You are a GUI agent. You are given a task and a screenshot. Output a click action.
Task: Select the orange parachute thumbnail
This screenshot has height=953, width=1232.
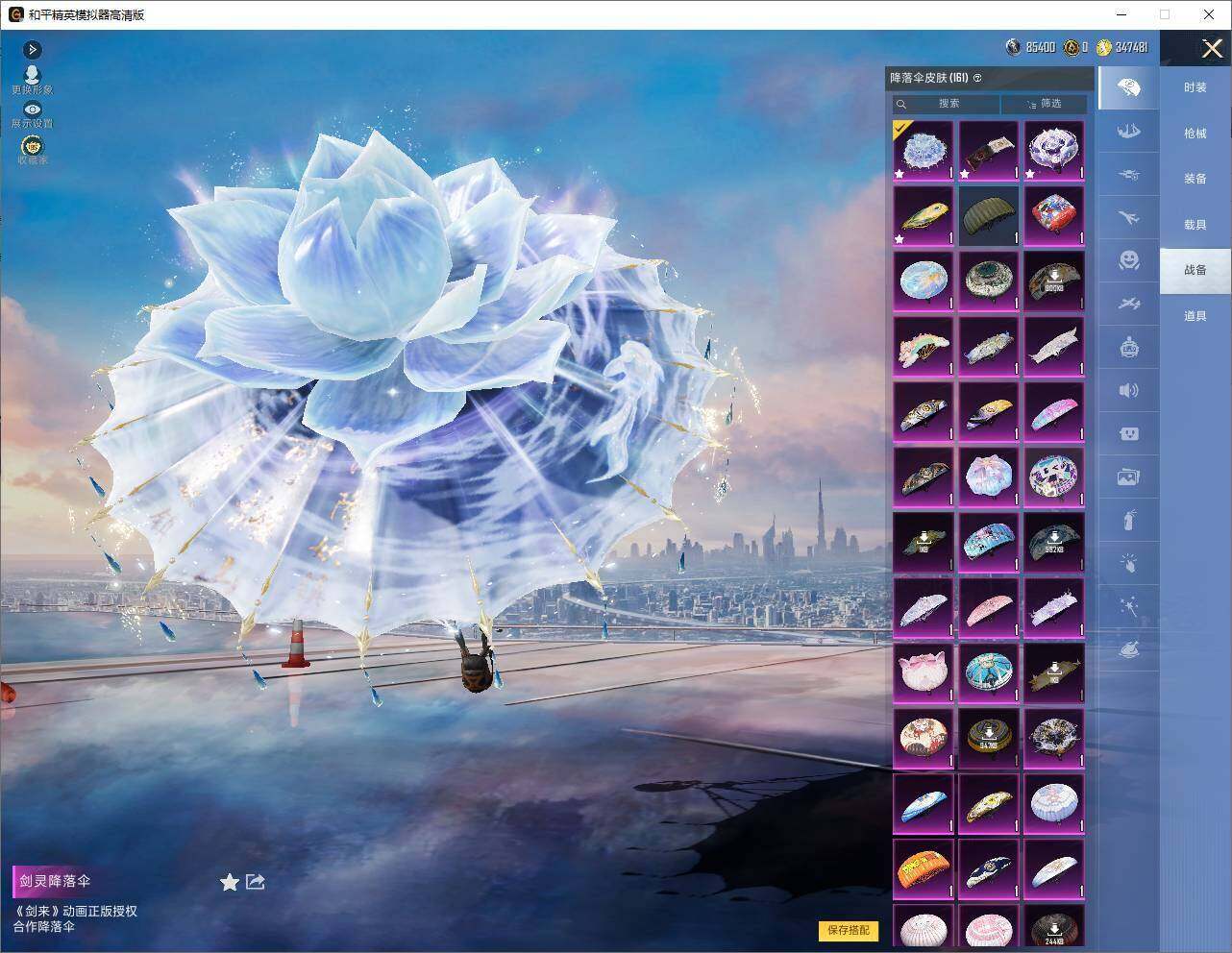pos(924,869)
